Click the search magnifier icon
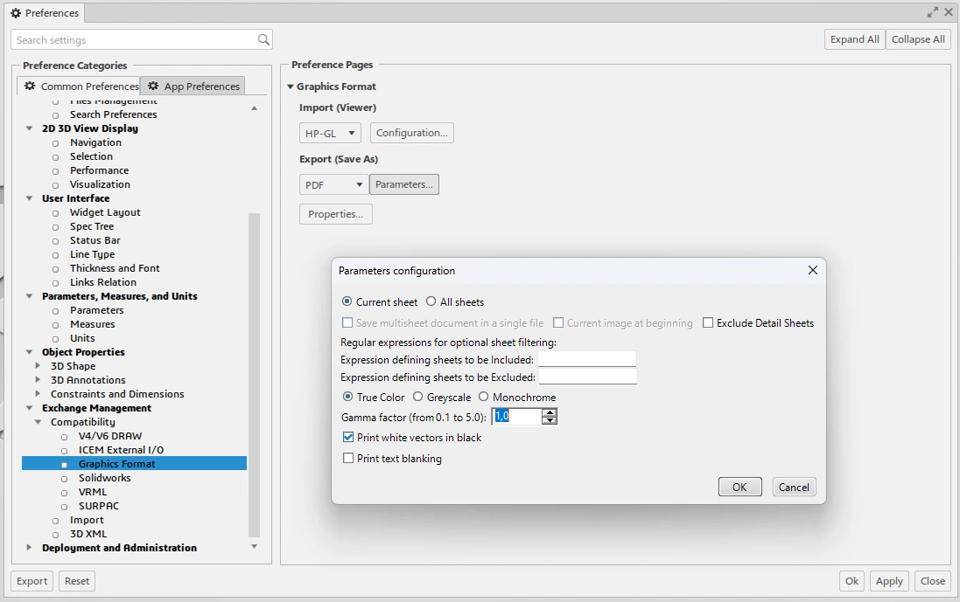The height and width of the screenshot is (602, 960). 264,40
